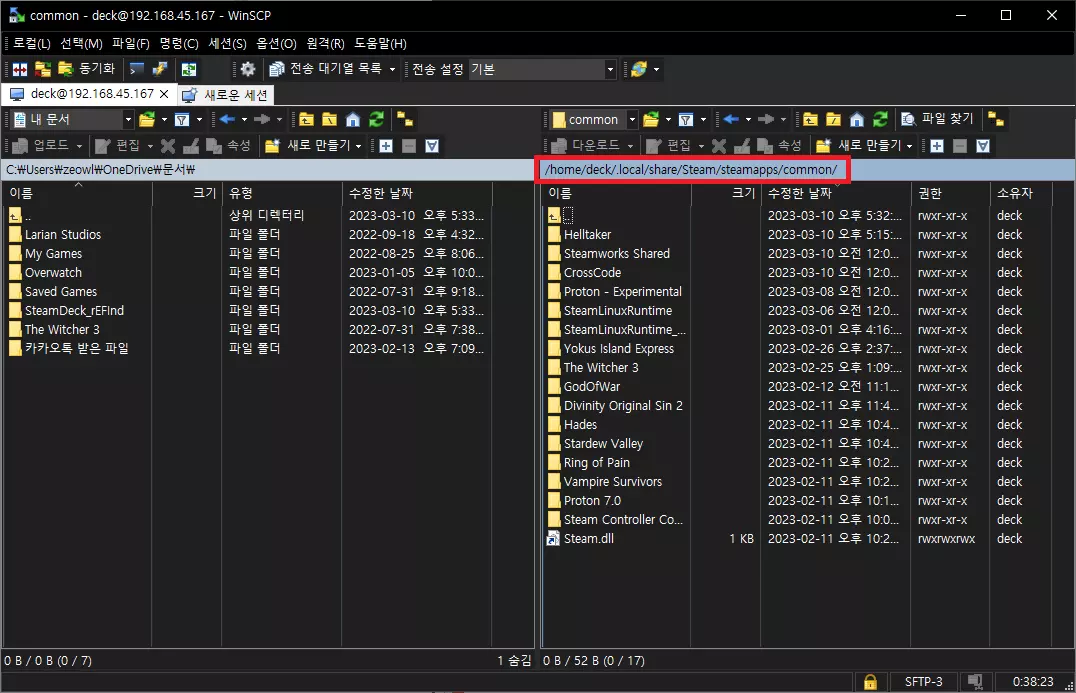Click local select files plus icon
Viewport: 1076px width, 693px height.
tap(386, 145)
